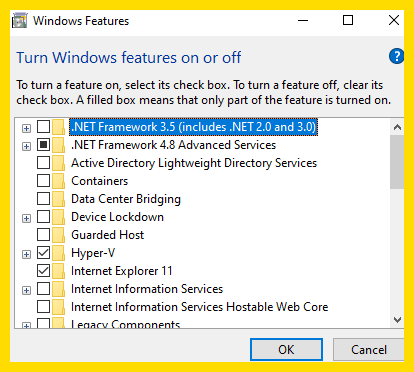
Task: Select the 'Guarded Host' label
Action: click(x=107, y=235)
